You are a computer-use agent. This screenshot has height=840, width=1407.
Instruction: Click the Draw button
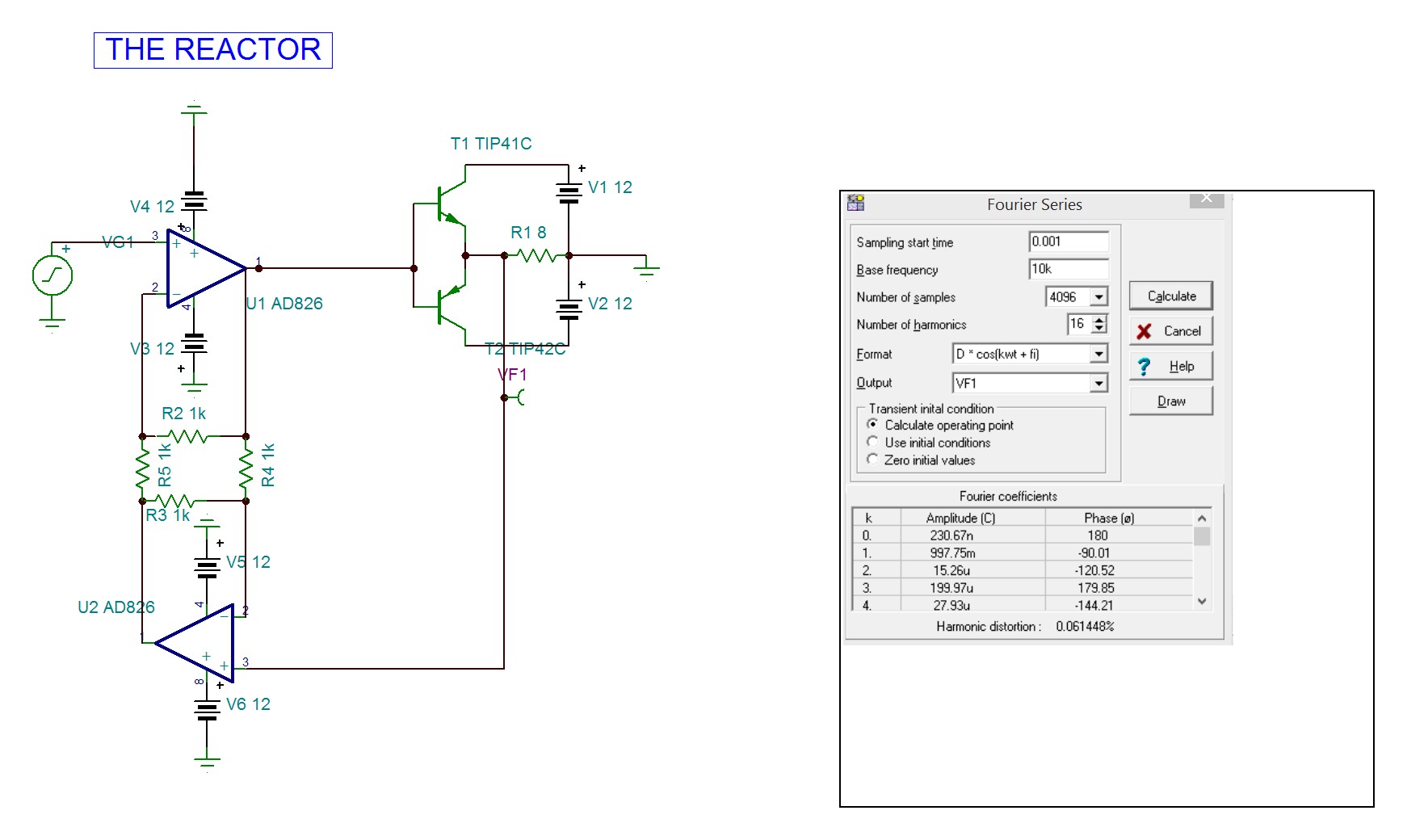[x=1171, y=401]
